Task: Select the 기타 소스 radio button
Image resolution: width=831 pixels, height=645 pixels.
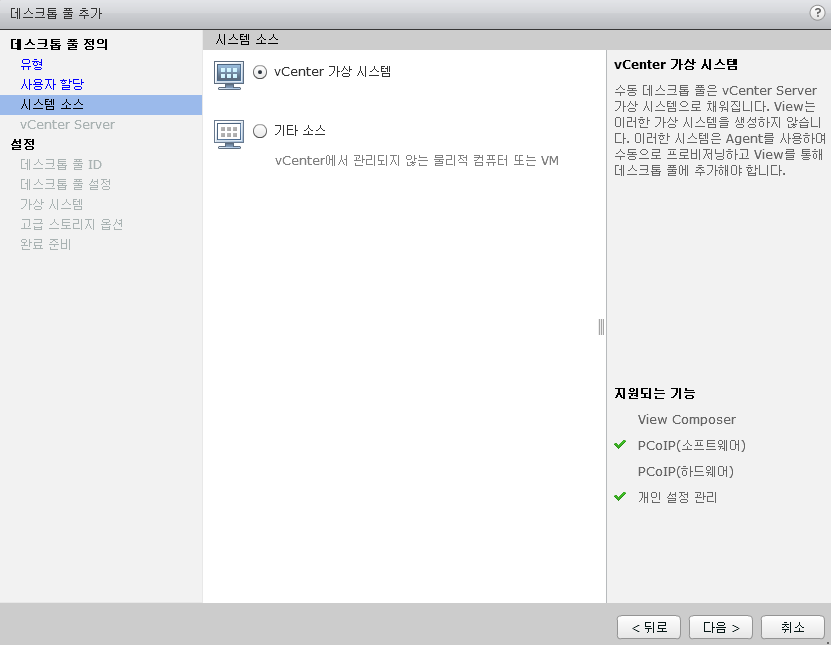Action: pyautogui.click(x=260, y=130)
